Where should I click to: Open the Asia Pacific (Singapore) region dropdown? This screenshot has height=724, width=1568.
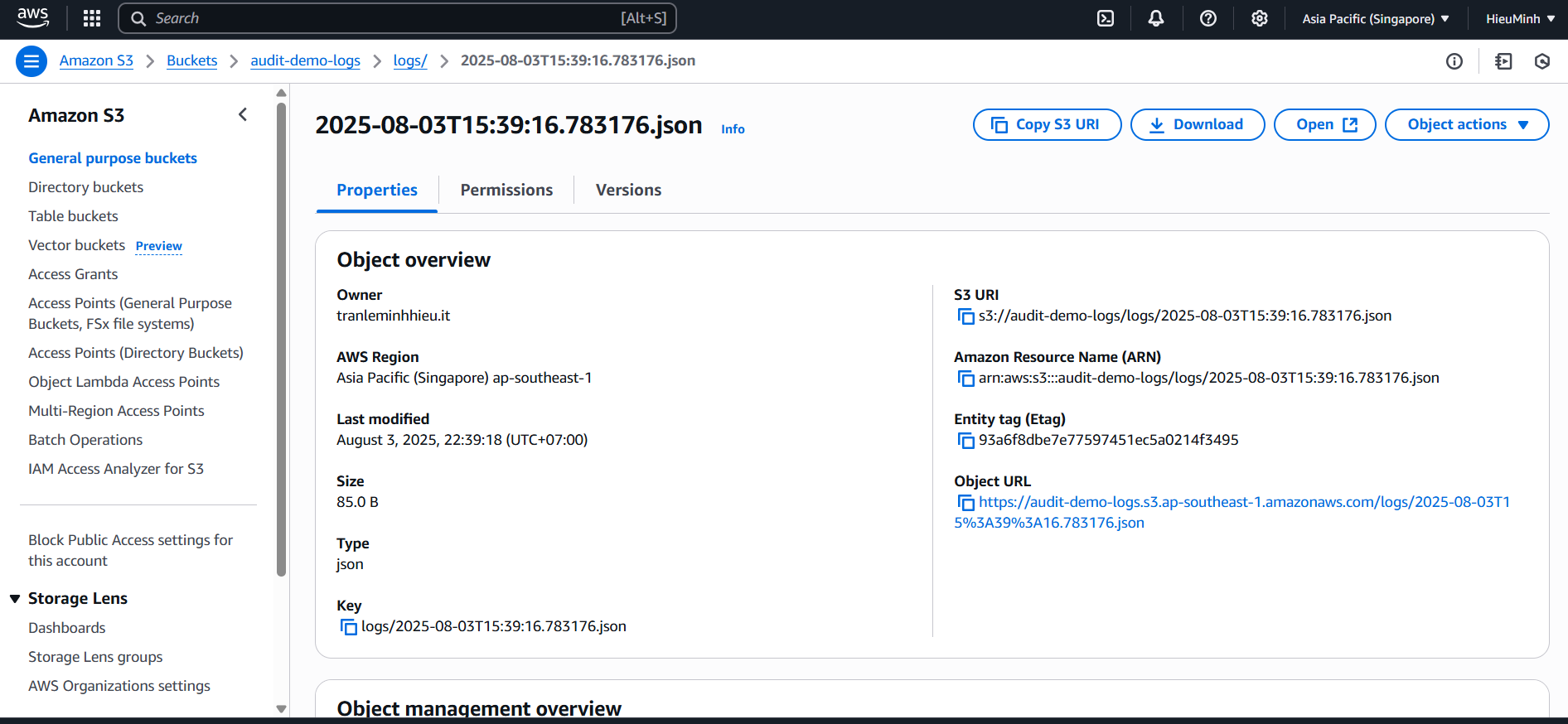[1376, 18]
